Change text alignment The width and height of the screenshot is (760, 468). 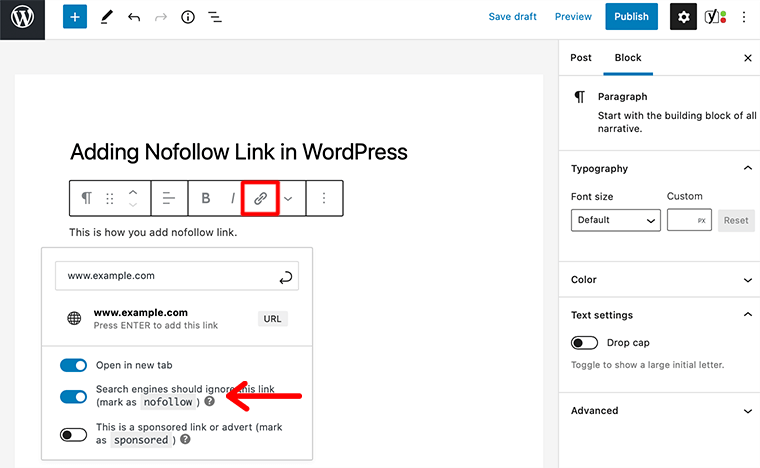pyautogui.click(x=169, y=198)
